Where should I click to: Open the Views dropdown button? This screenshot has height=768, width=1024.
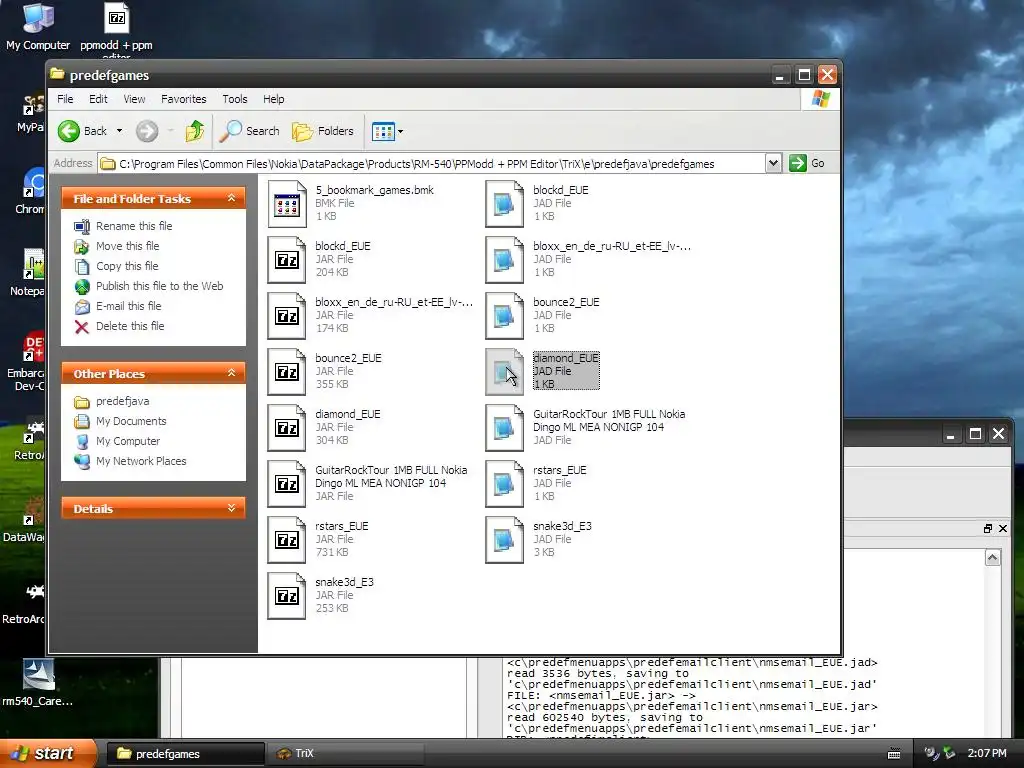pyautogui.click(x=388, y=131)
